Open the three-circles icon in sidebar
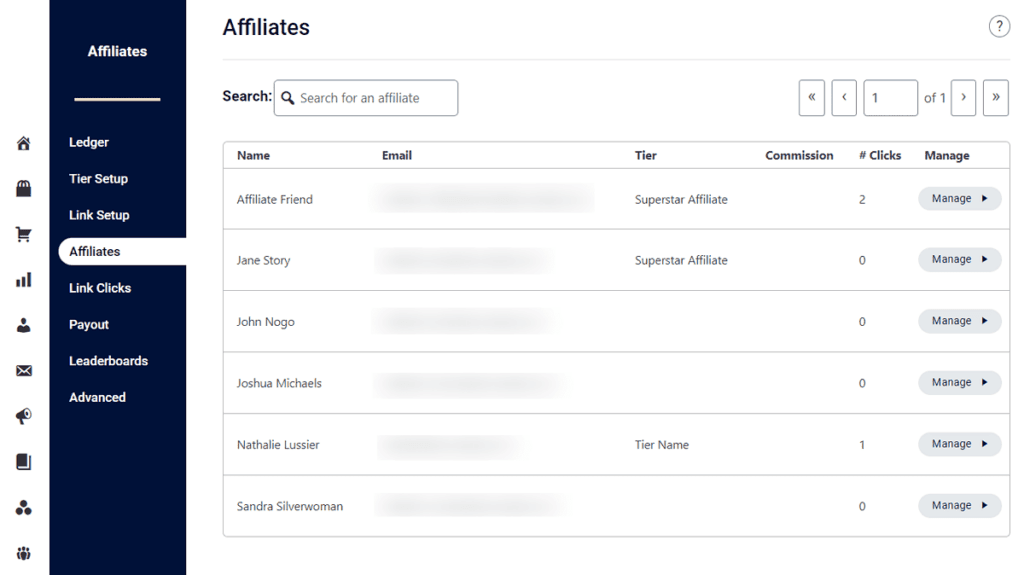The image size is (1024, 575). pos(24,508)
